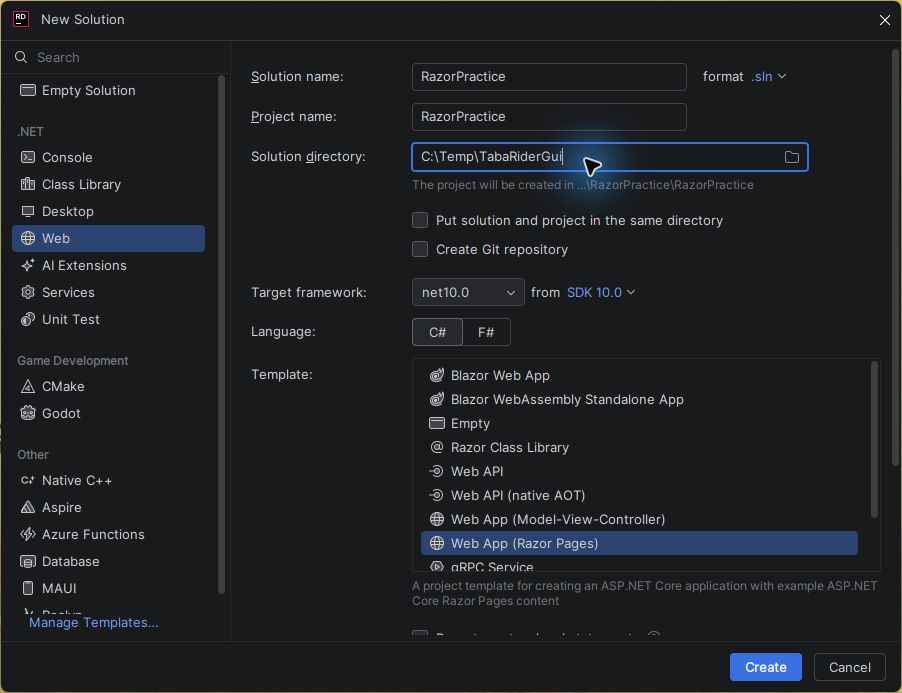Click the AI Extensions sparkle icon
This screenshot has width=902, height=693.
[28, 265]
